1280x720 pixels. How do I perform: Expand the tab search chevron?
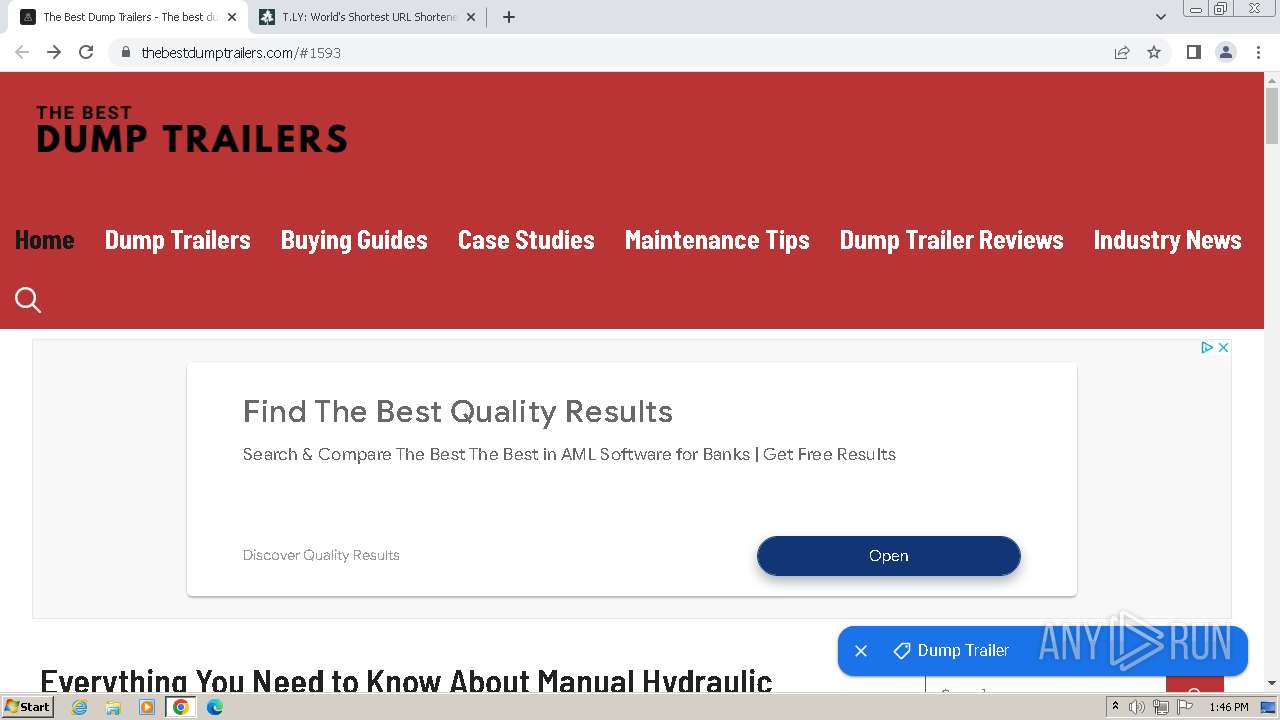click(x=1160, y=17)
